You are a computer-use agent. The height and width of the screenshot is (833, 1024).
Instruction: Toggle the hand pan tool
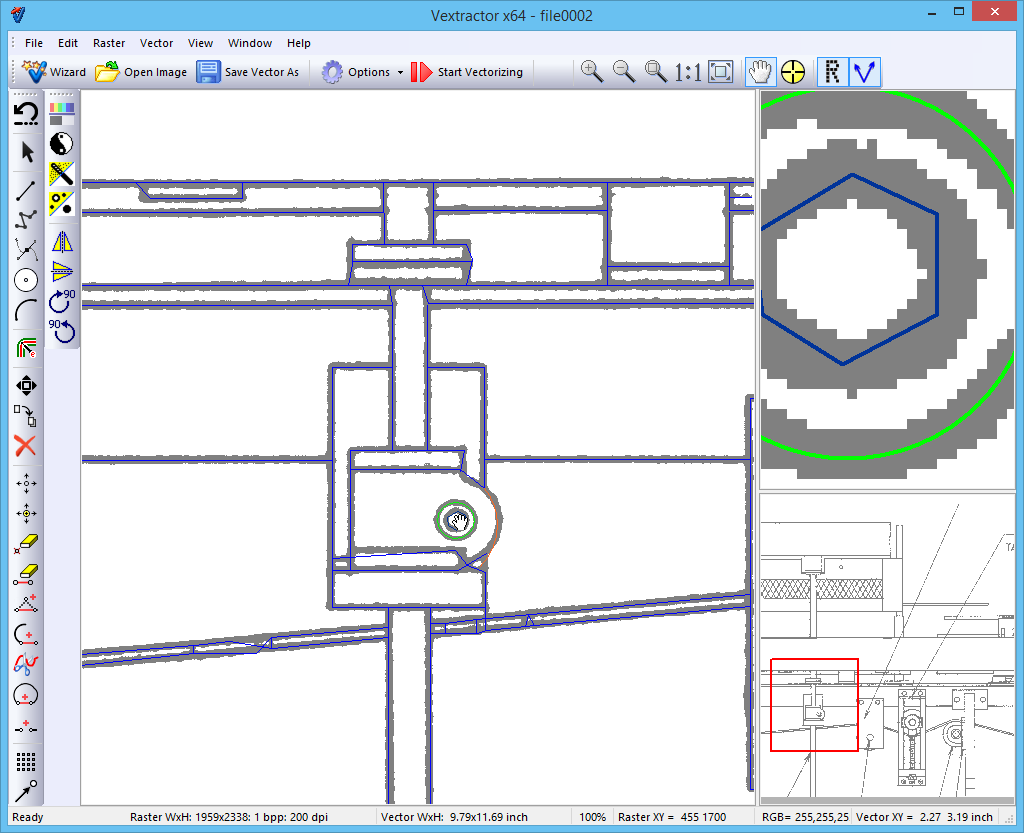[x=761, y=71]
